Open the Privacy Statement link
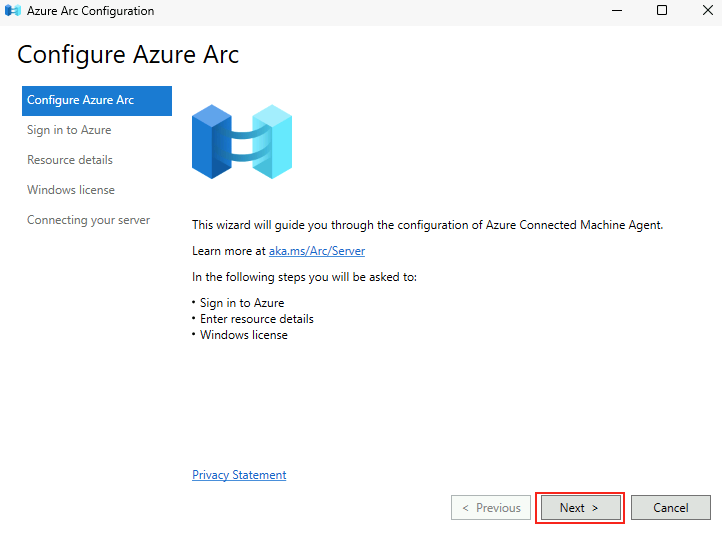This screenshot has height=533, width=722. tap(239, 475)
